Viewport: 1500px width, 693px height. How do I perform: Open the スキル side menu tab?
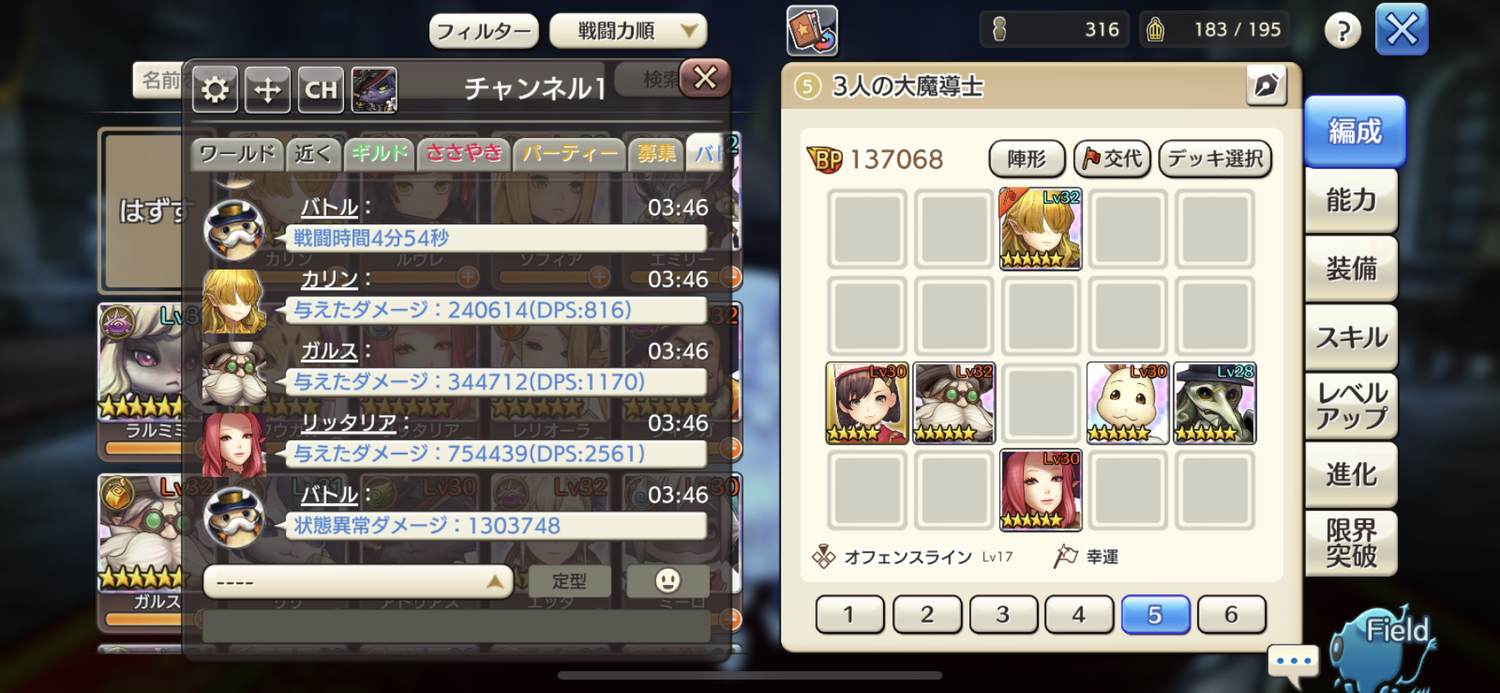point(1351,337)
